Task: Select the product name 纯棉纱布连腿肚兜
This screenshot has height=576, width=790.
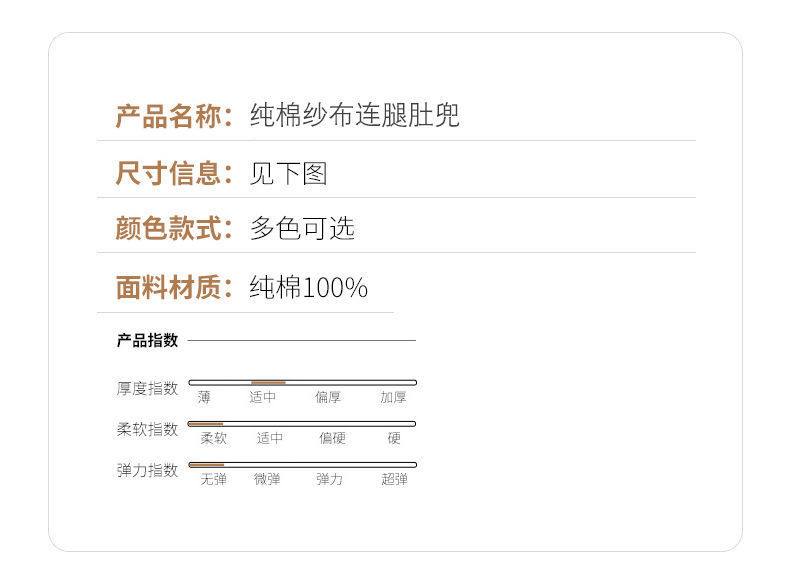Action: (355, 116)
